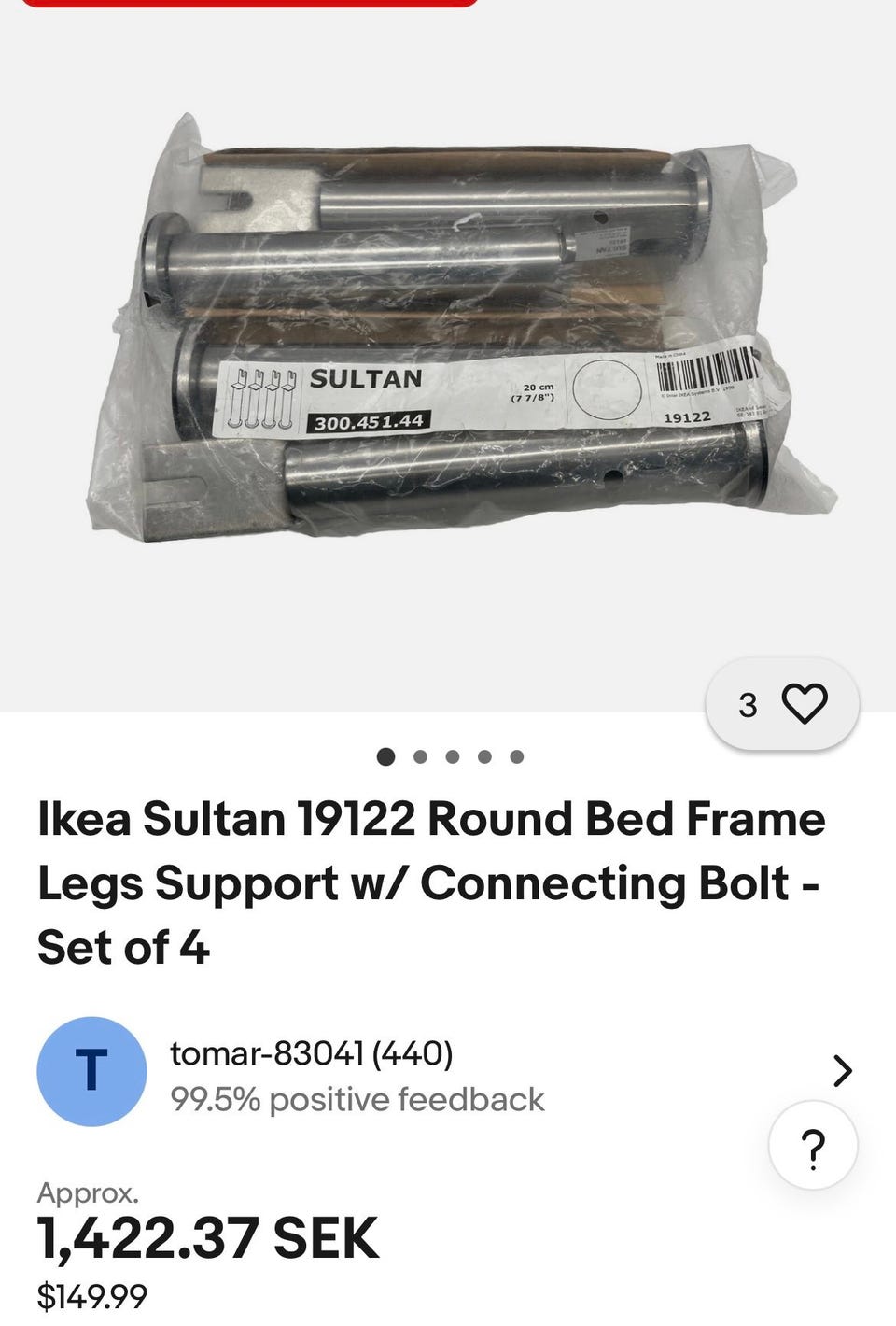Show the fifth image dot
Image resolution: width=896 pixels, height=1326 pixels.
pos(517,756)
